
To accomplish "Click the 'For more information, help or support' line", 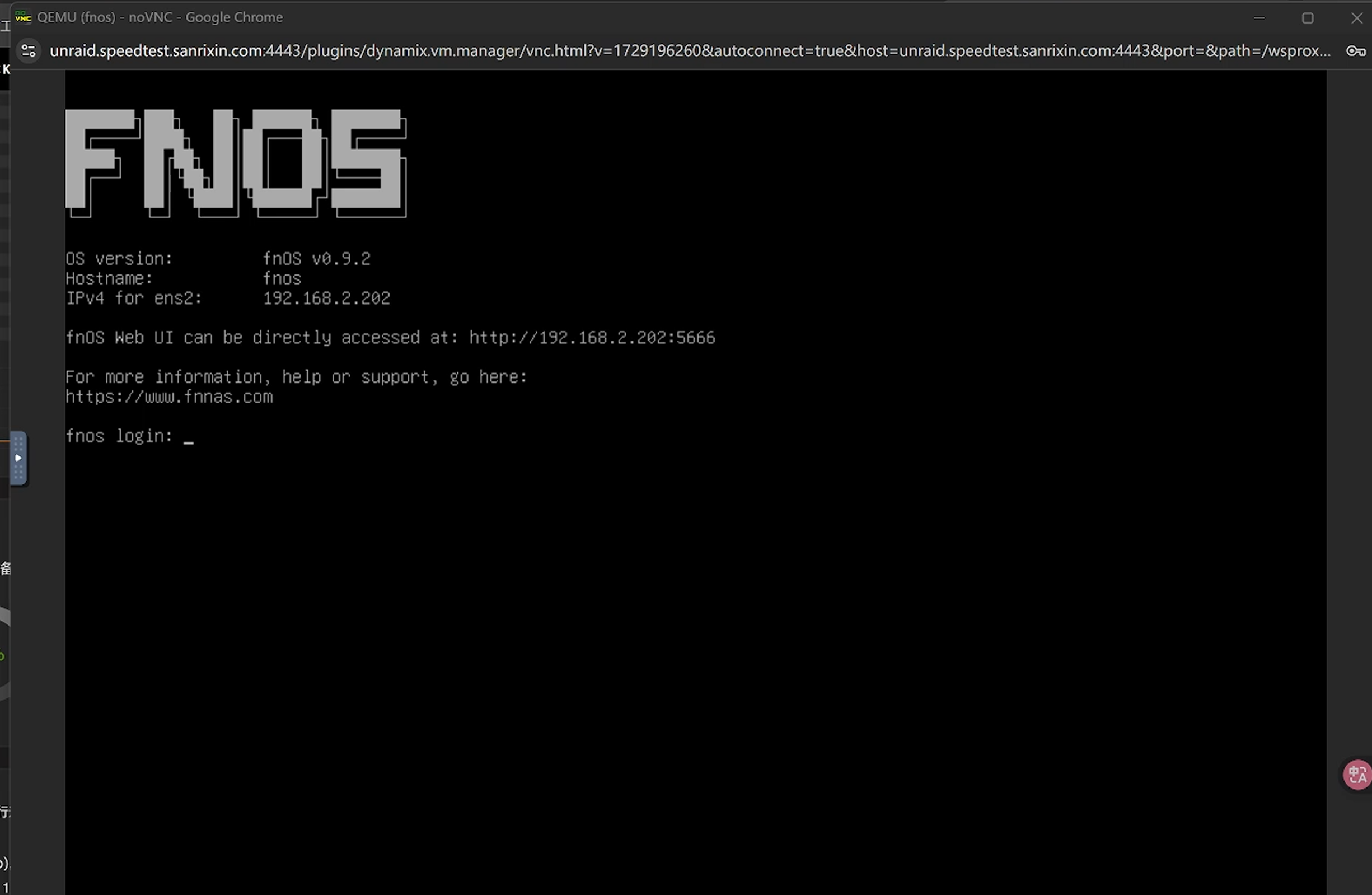I will (x=296, y=377).
